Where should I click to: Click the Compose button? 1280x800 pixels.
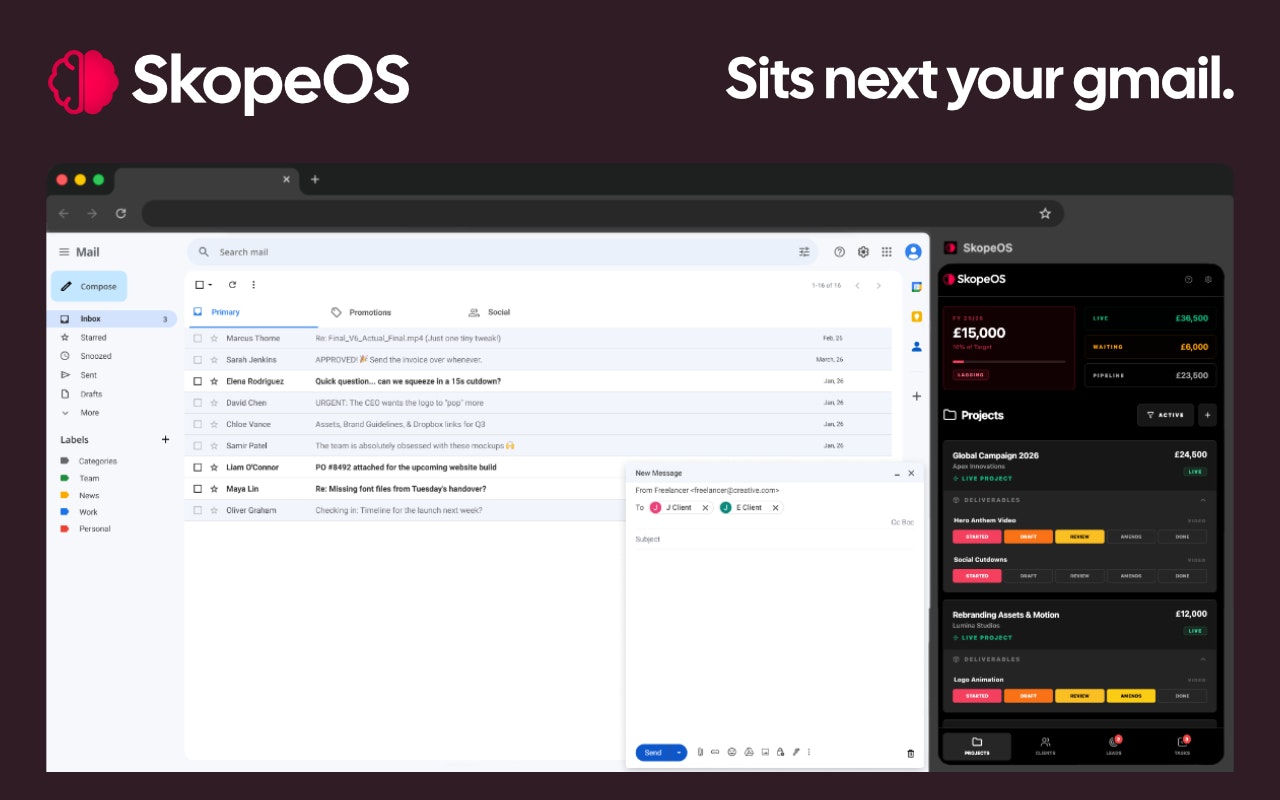(89, 286)
